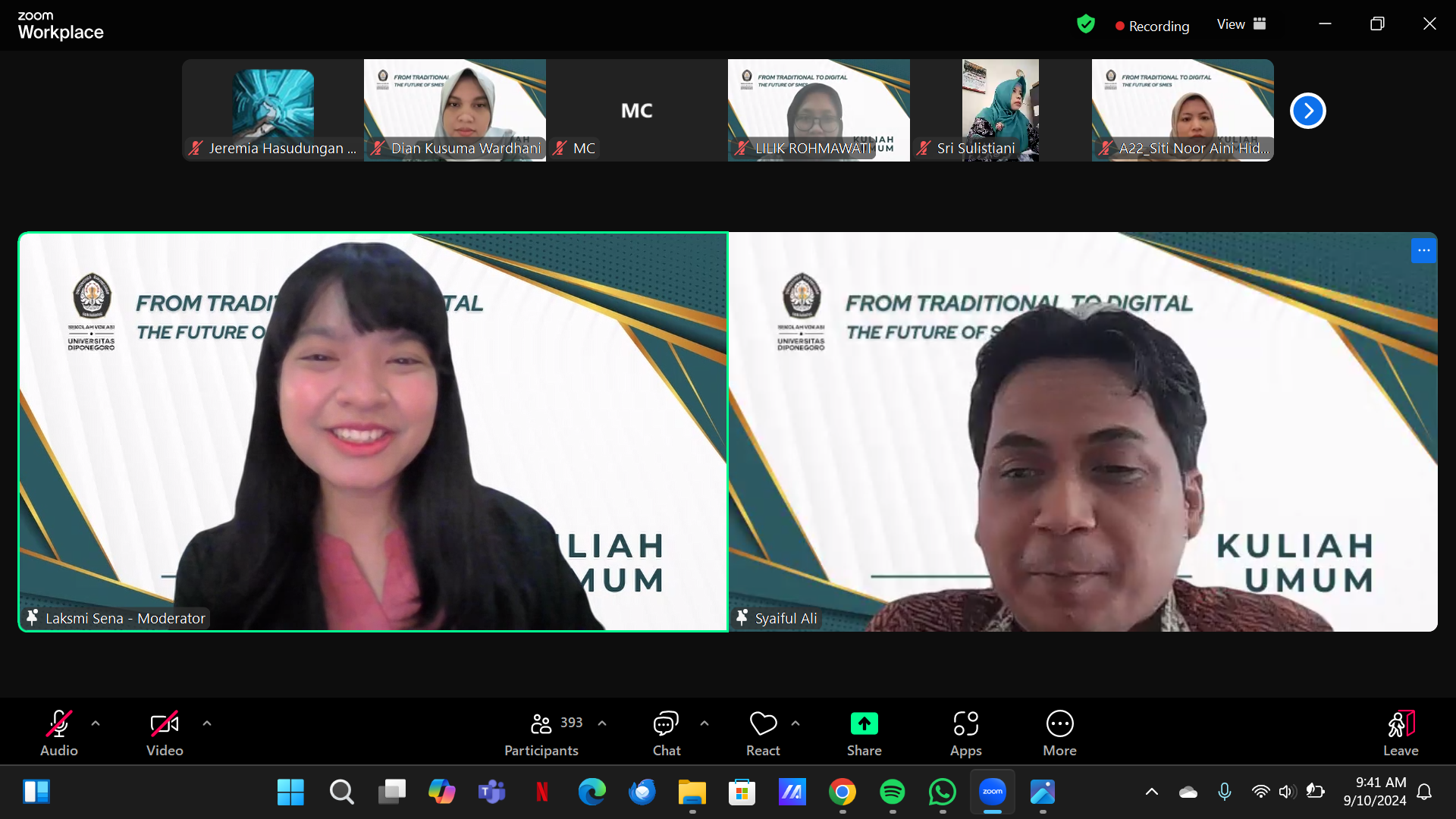Click the green Share screen icon
This screenshot has height=819, width=1456.
point(864,724)
